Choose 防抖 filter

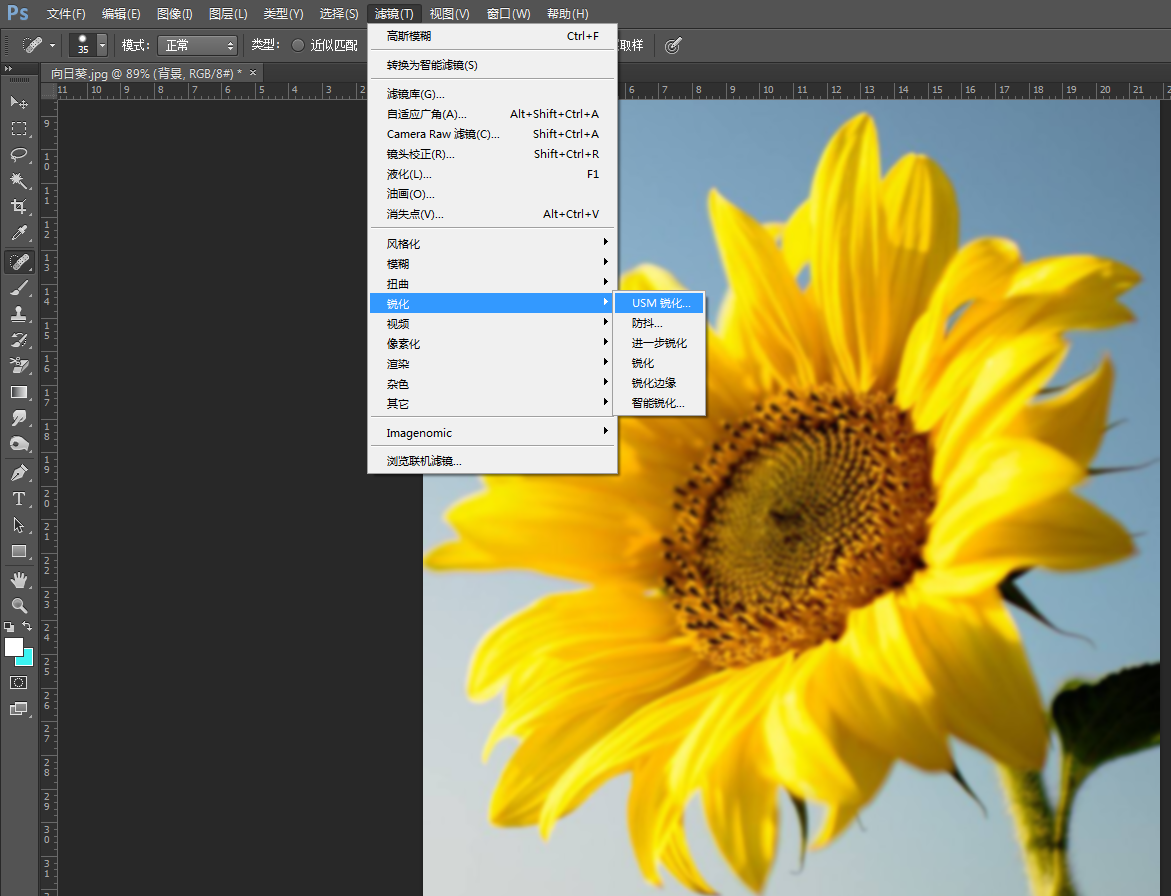(659, 323)
